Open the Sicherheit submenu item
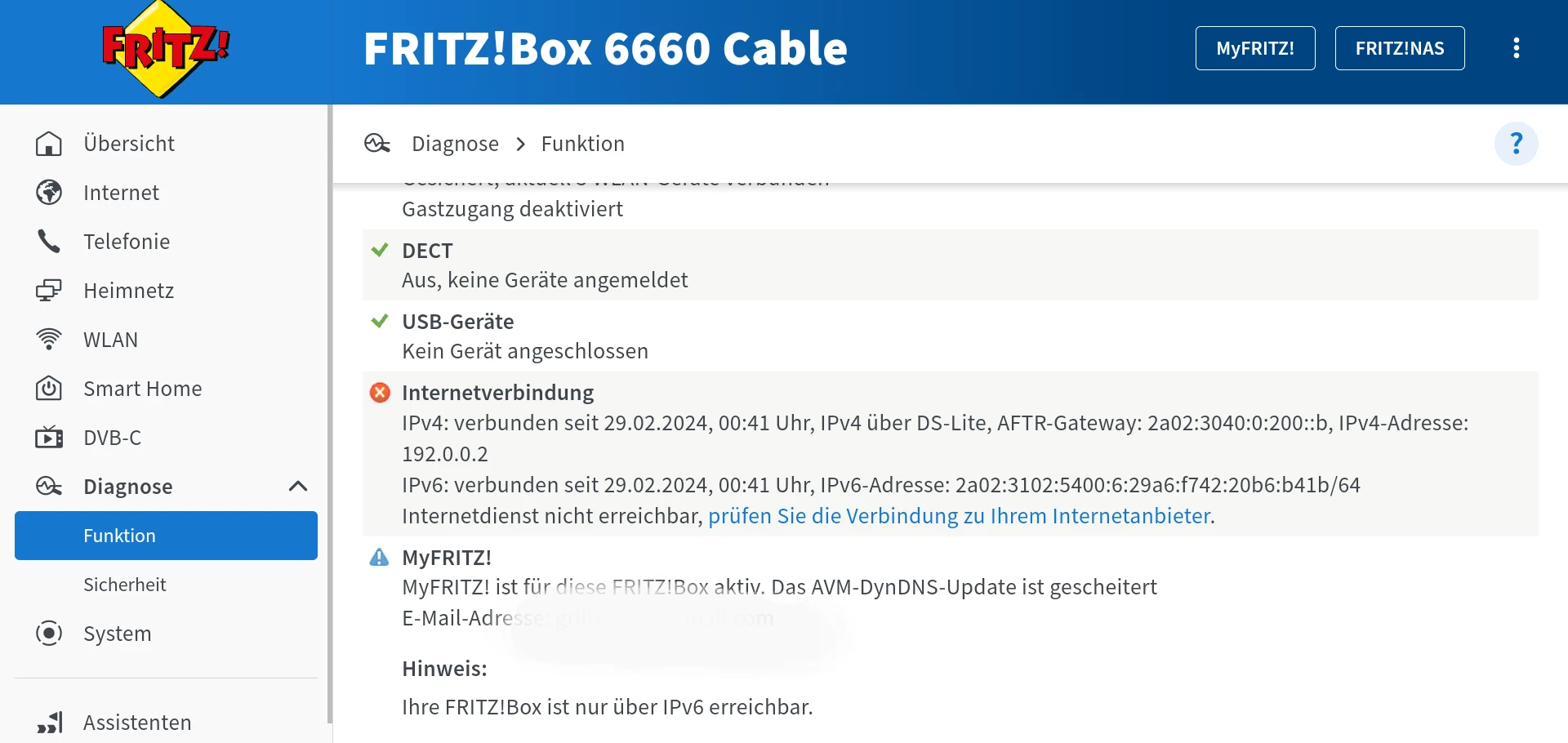1568x743 pixels. 125,585
